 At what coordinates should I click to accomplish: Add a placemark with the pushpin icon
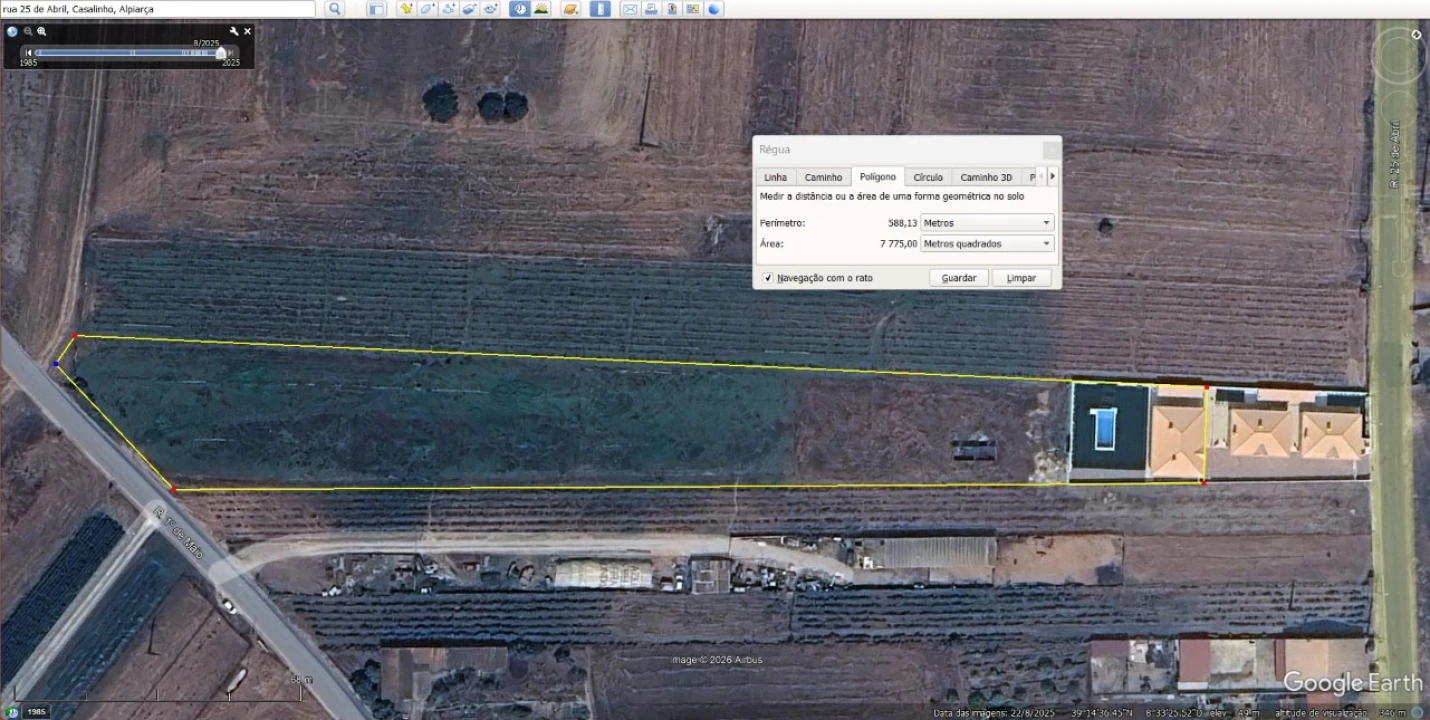click(x=406, y=9)
